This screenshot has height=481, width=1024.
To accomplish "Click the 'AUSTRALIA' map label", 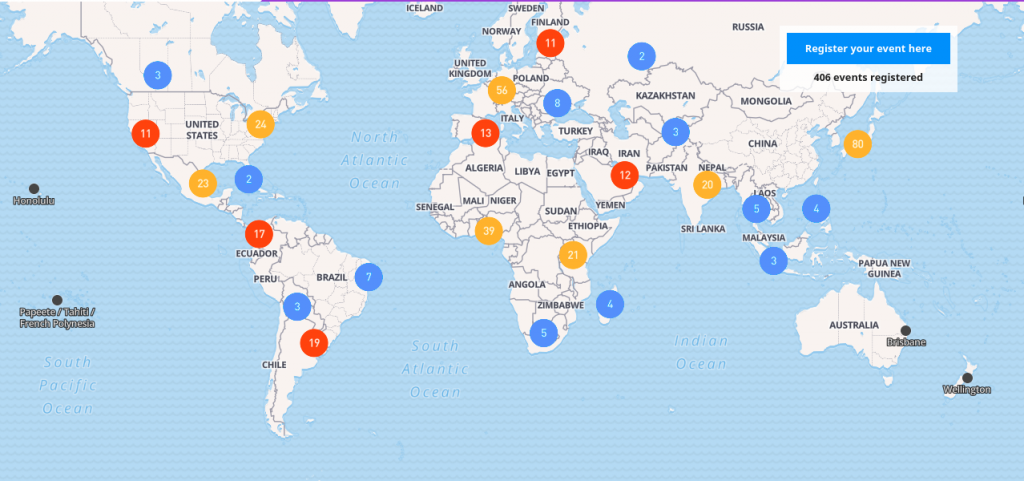I will pos(854,325).
